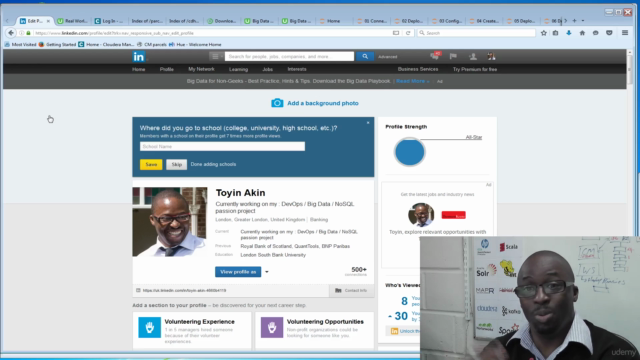Open the Getting Started bookmark

click(x=57, y=44)
